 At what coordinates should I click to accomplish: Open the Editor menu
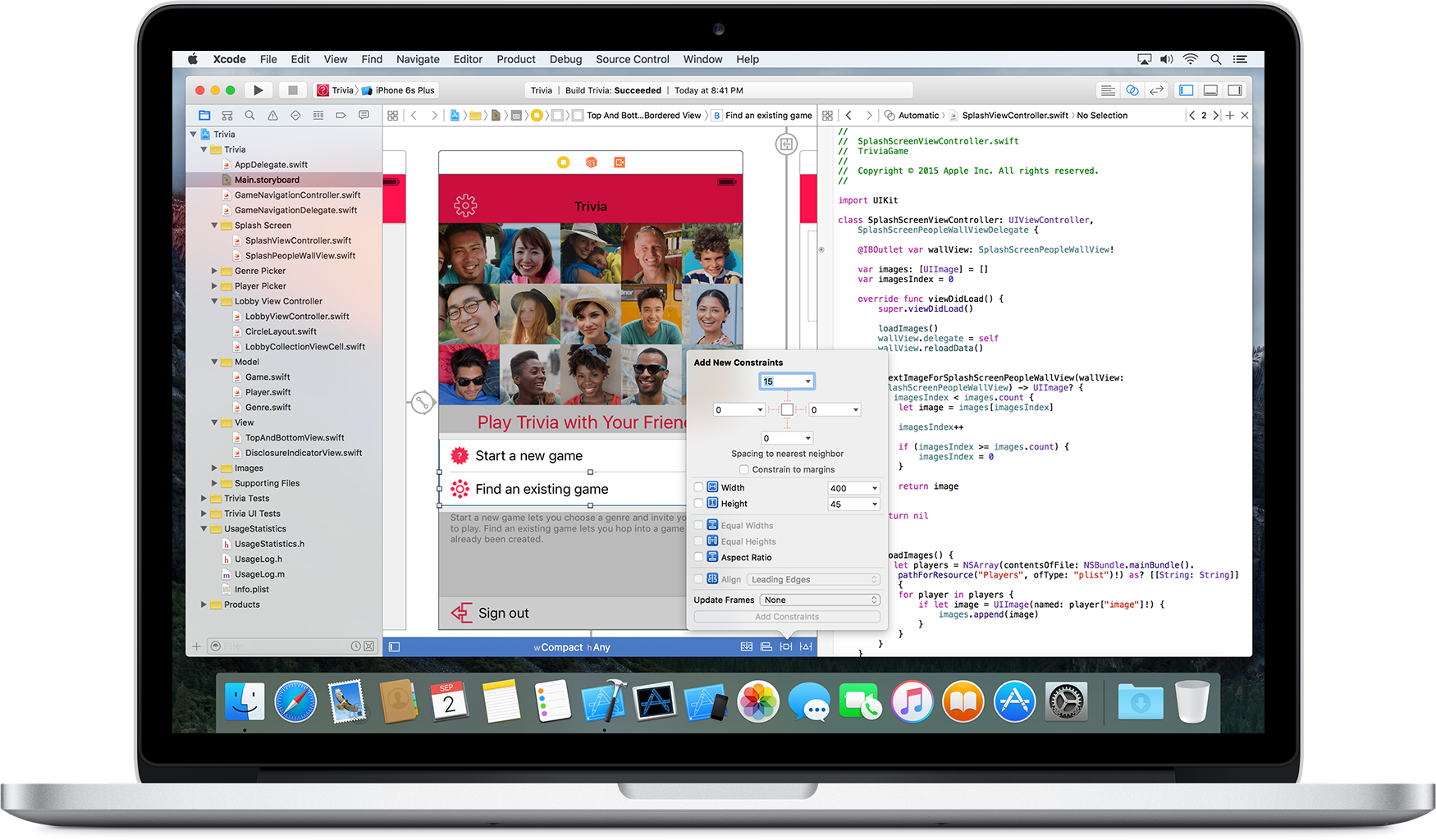[468, 59]
